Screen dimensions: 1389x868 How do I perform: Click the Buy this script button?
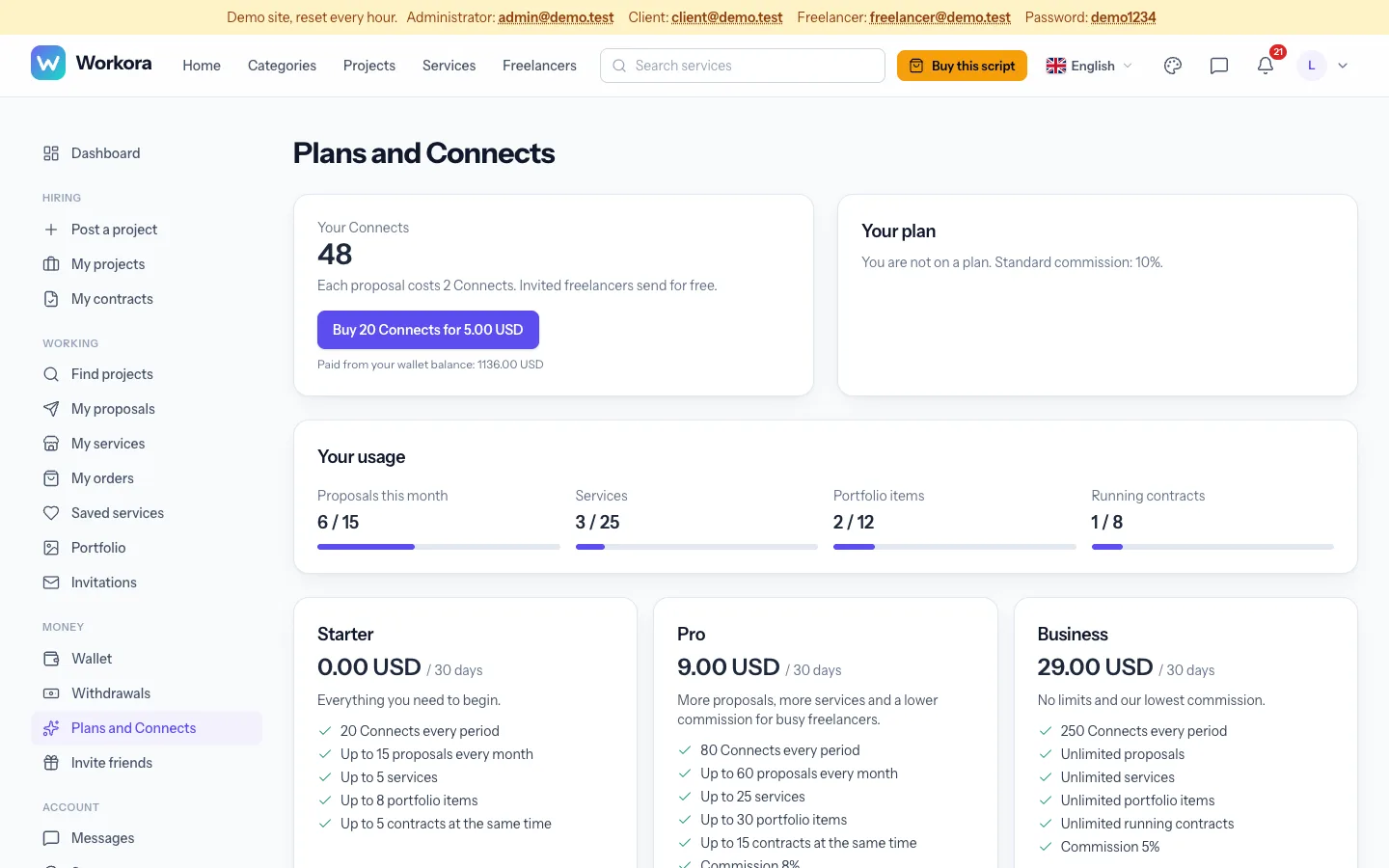(962, 66)
